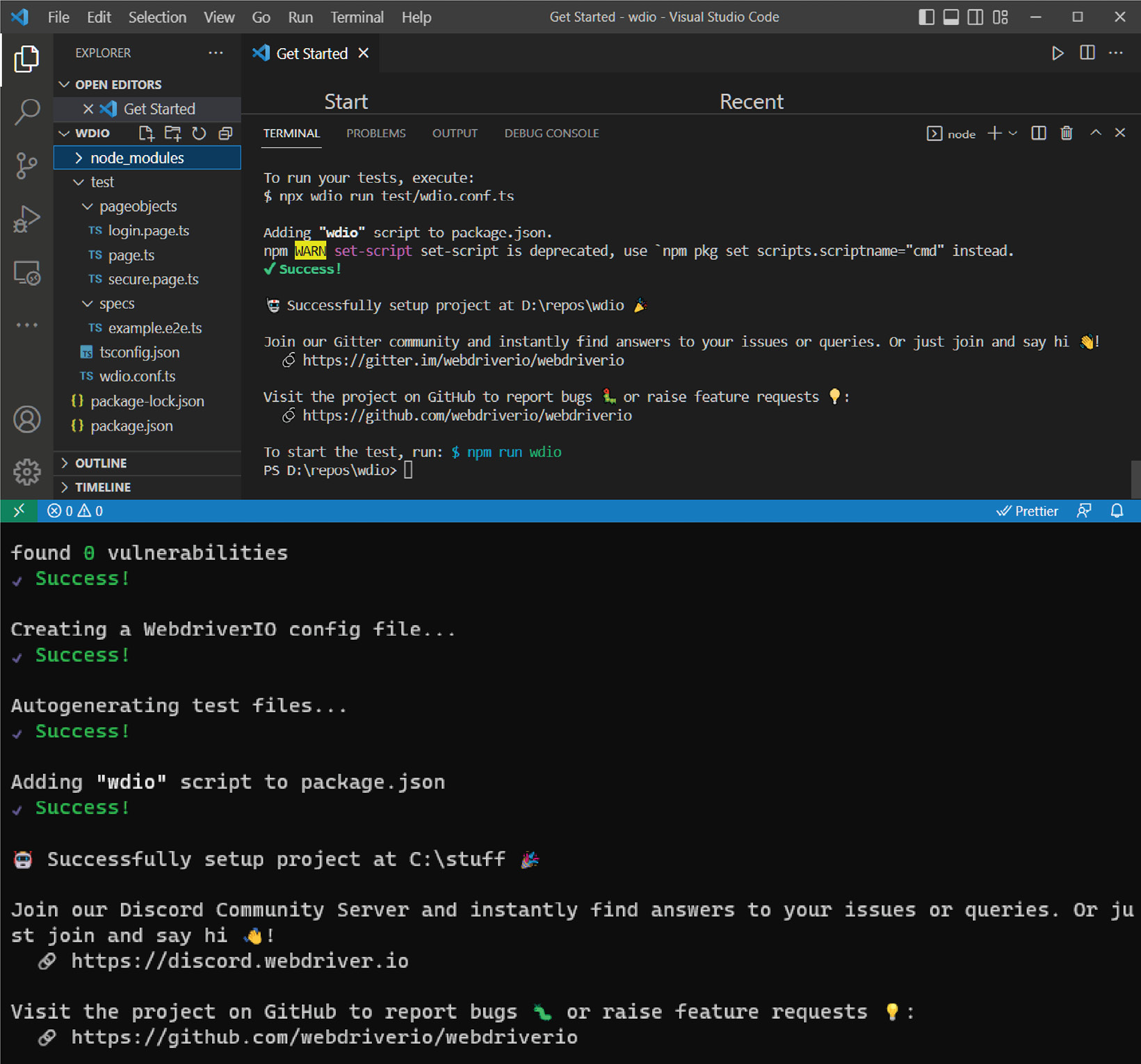Close the terminal panel
Viewport: 1141px width, 1064px height.
pyautogui.click(x=1120, y=133)
